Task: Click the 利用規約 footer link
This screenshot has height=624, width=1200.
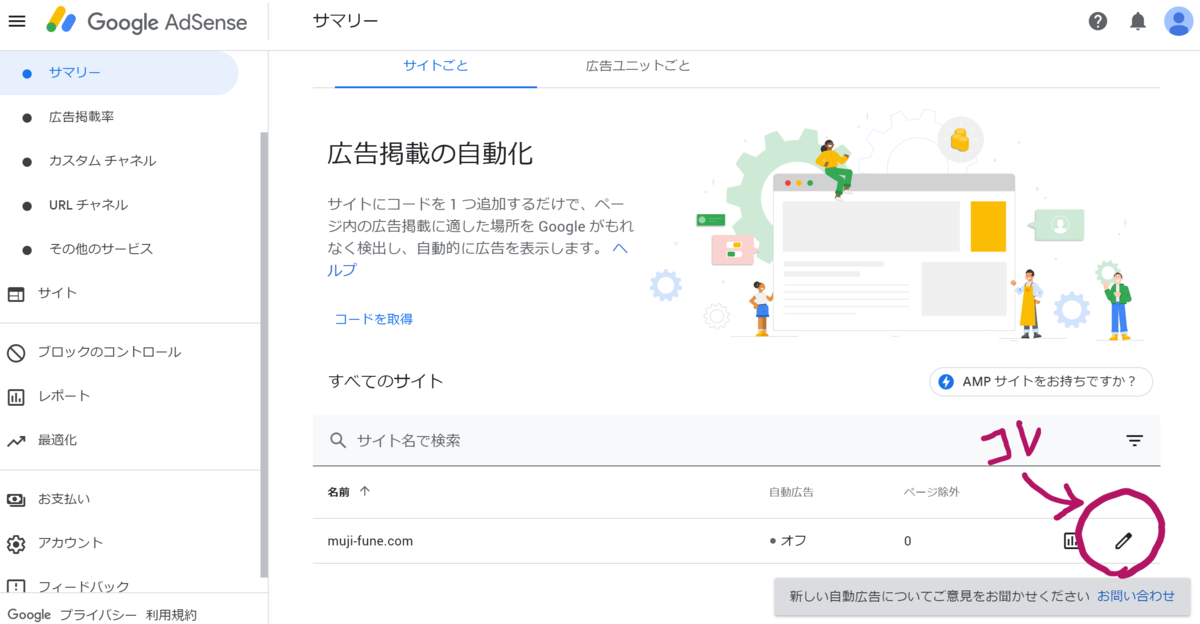Action: (171, 615)
